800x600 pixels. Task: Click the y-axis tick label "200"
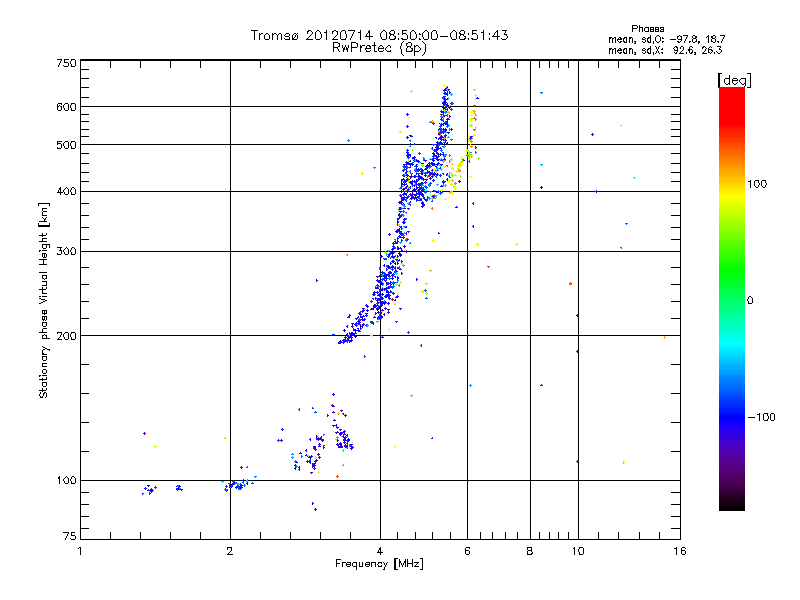coord(66,336)
